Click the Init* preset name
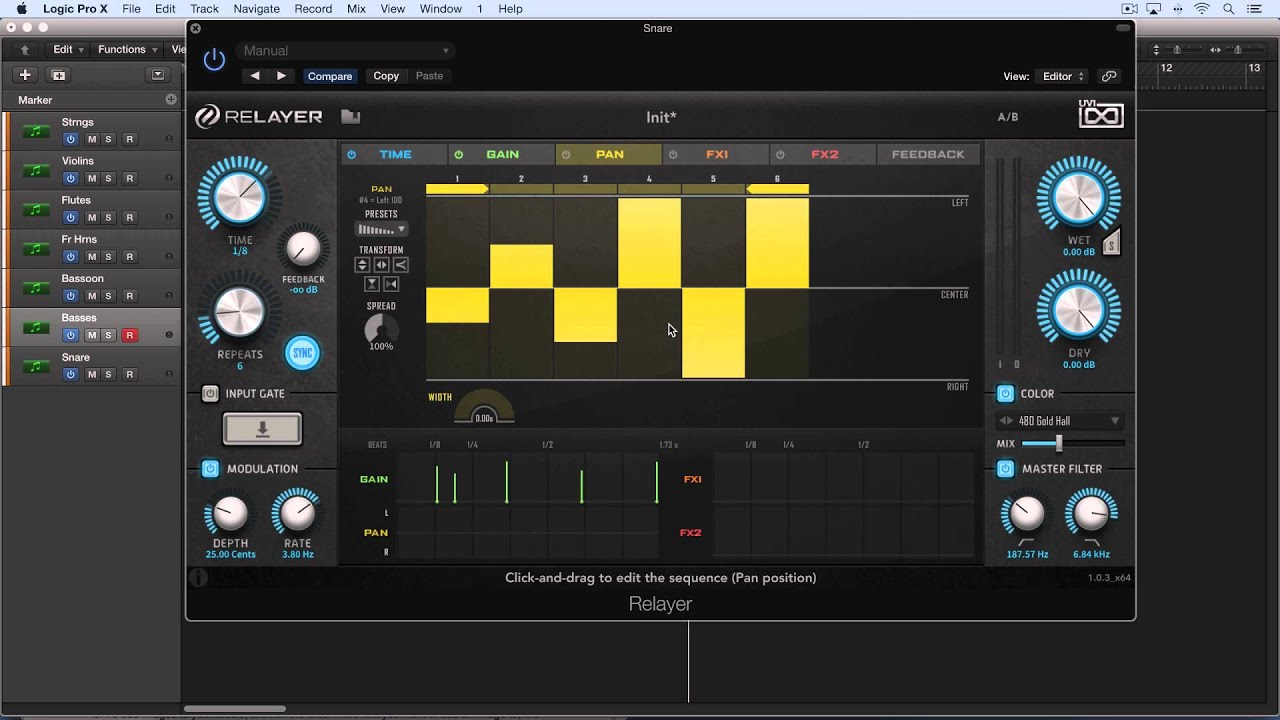 [661, 117]
